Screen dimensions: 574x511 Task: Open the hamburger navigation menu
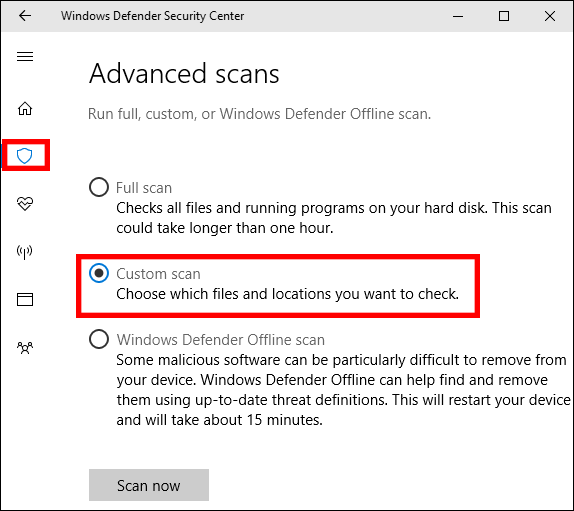[25, 56]
